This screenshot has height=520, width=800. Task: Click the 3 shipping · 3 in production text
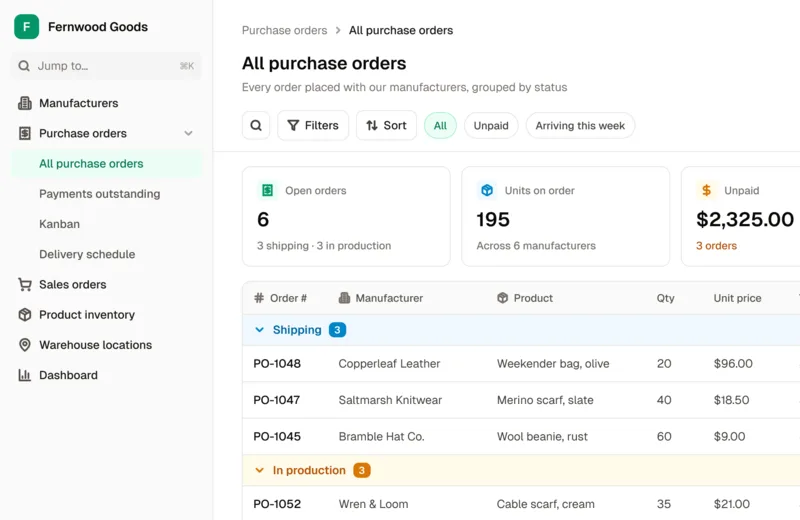324,245
